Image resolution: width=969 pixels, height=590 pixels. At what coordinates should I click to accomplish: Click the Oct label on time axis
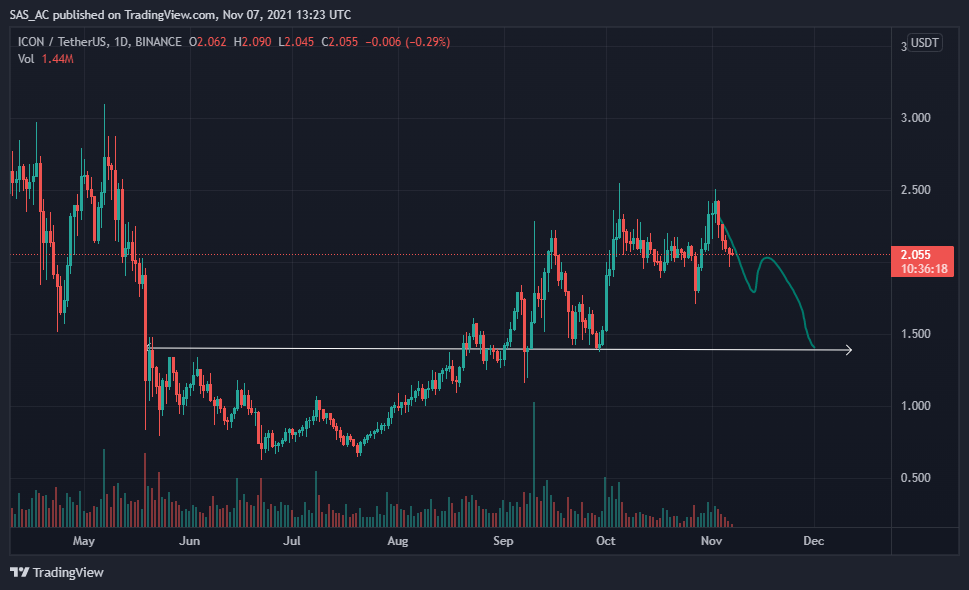[606, 541]
